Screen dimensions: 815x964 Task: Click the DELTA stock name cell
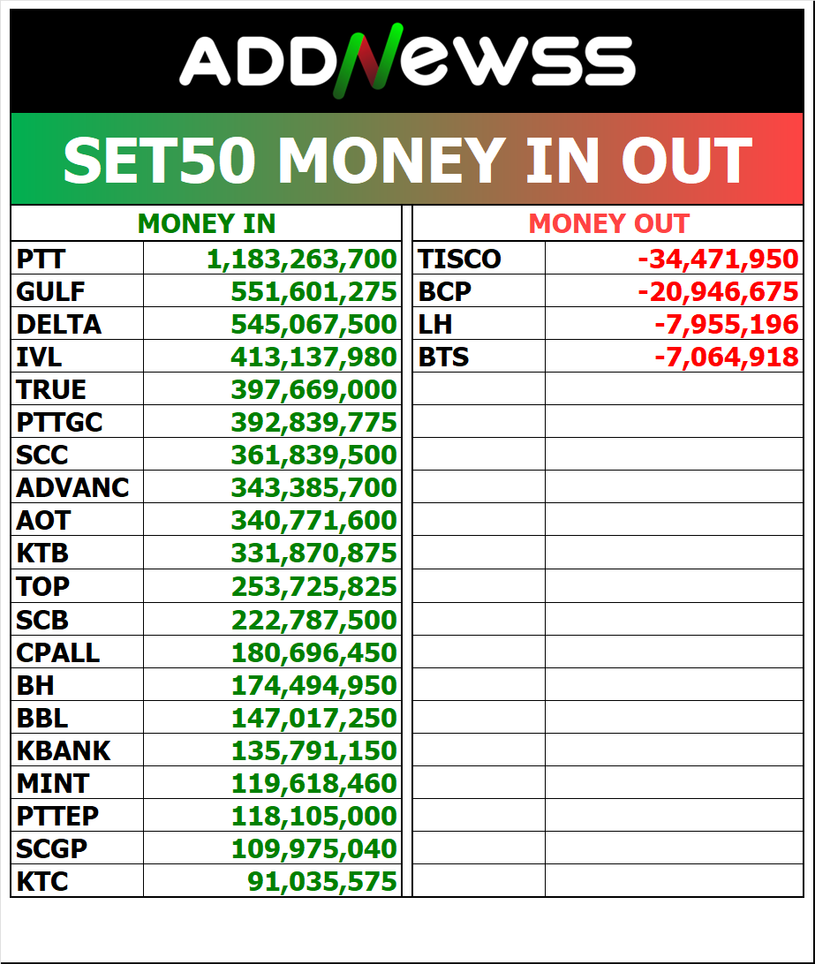point(59,325)
